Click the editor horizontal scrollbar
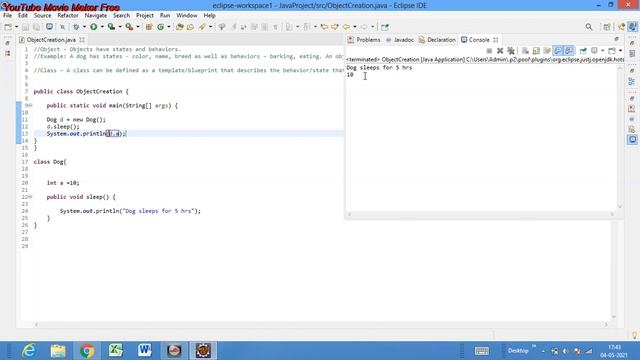640x360 pixels. [321, 324]
